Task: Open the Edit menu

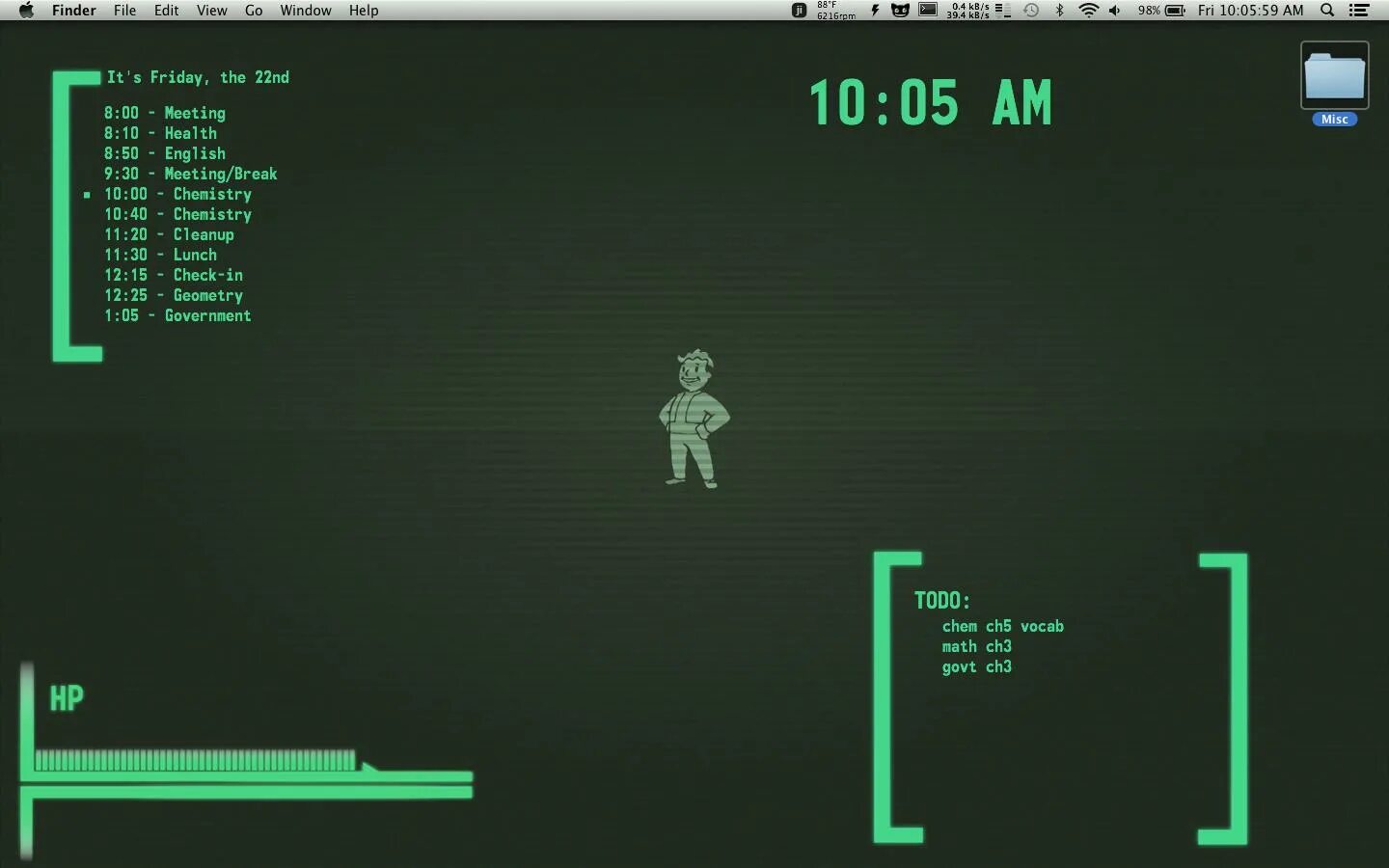Action: click(166, 11)
